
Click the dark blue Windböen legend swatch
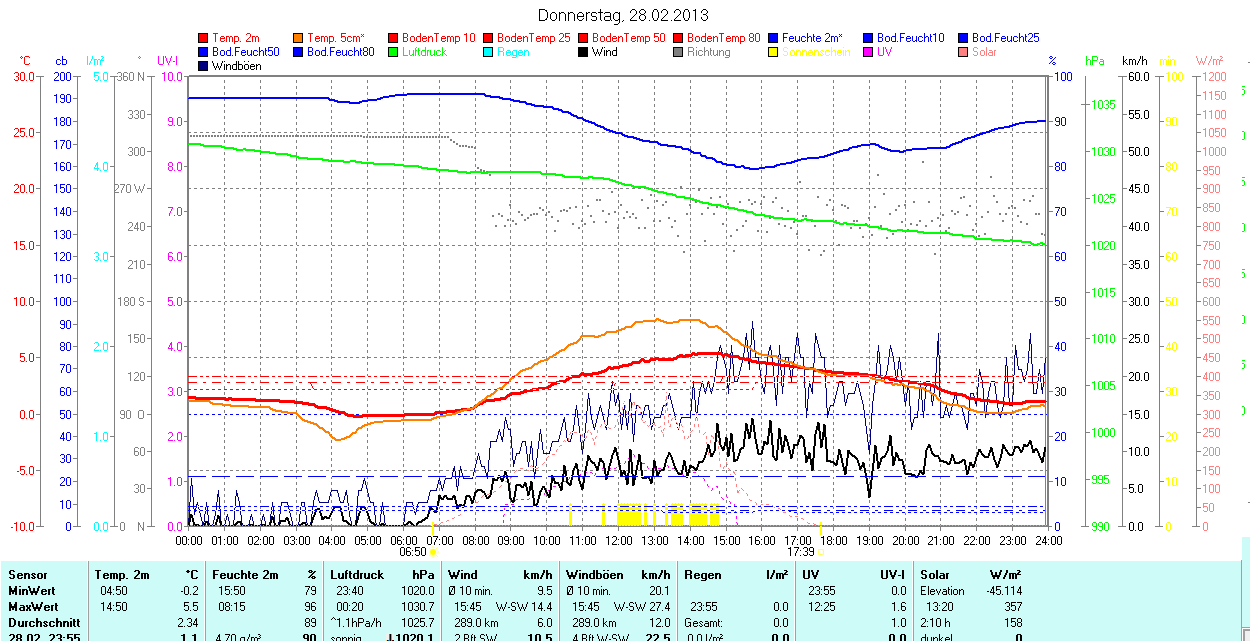(x=204, y=66)
